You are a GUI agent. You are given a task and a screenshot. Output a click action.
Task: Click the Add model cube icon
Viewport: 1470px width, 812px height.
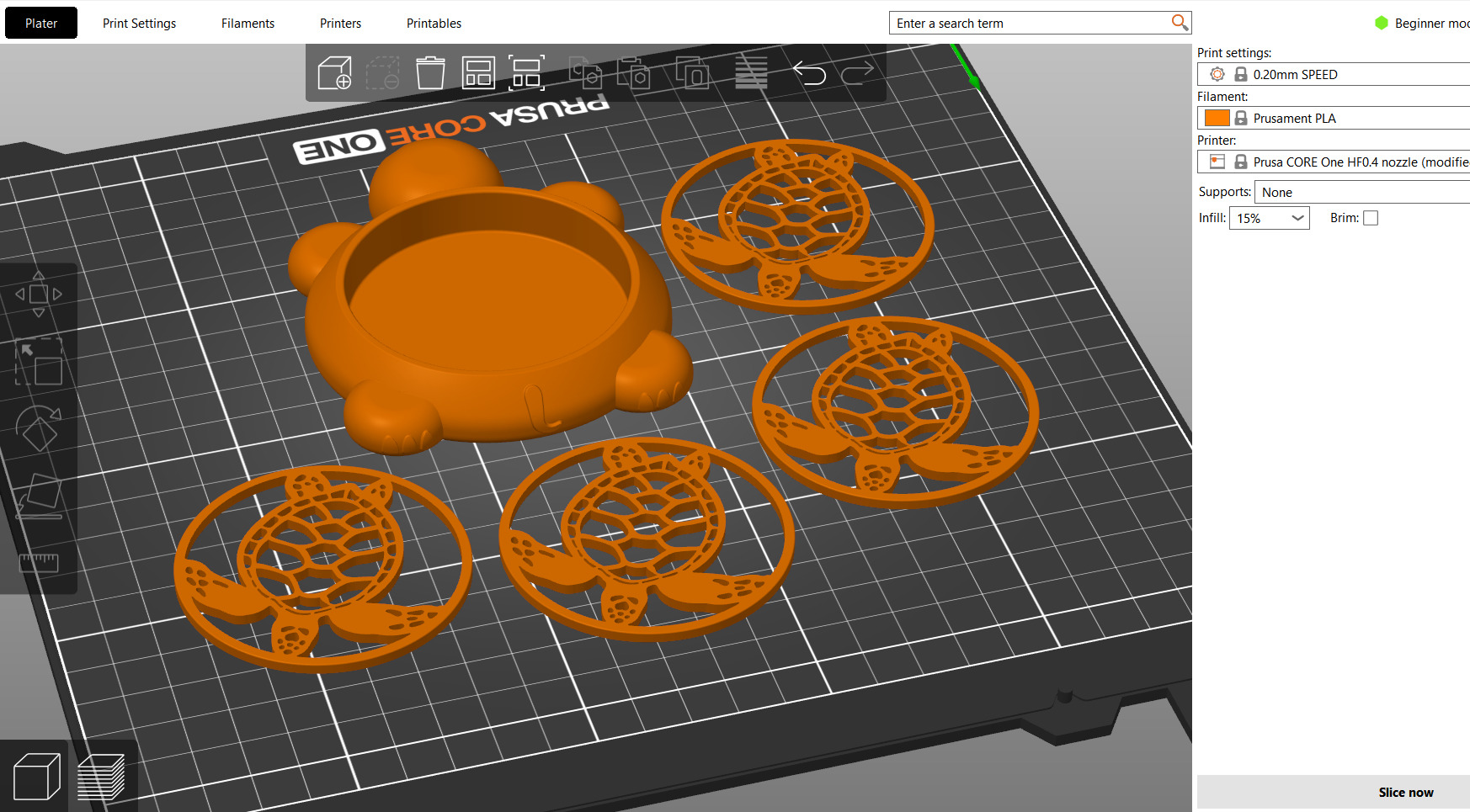coord(335,73)
